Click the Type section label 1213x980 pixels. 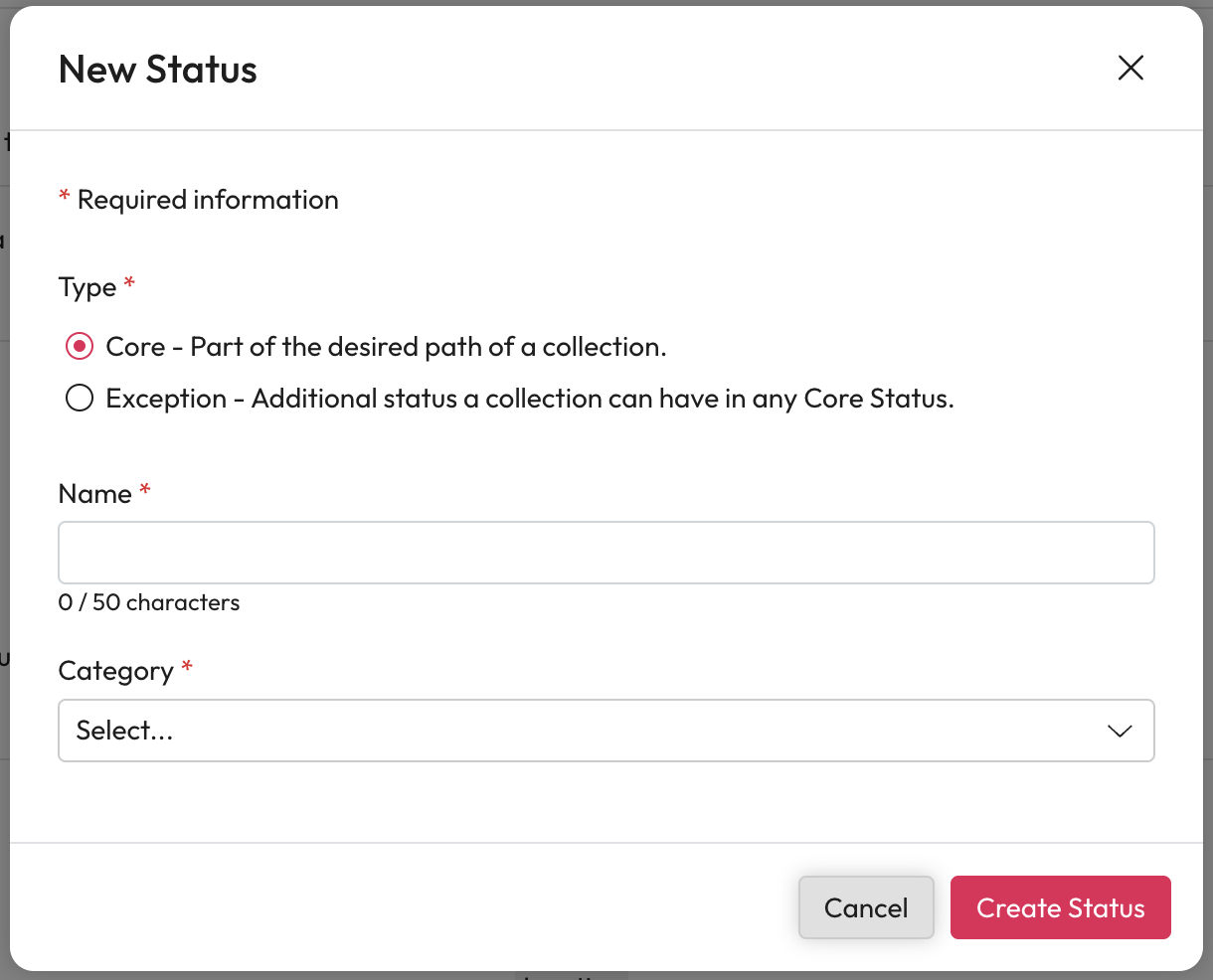coord(87,287)
